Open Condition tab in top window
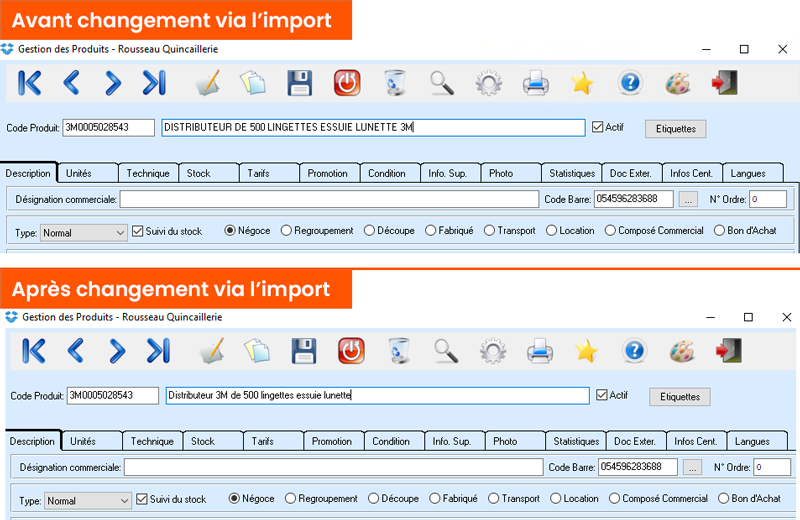800x520 pixels. point(390,174)
